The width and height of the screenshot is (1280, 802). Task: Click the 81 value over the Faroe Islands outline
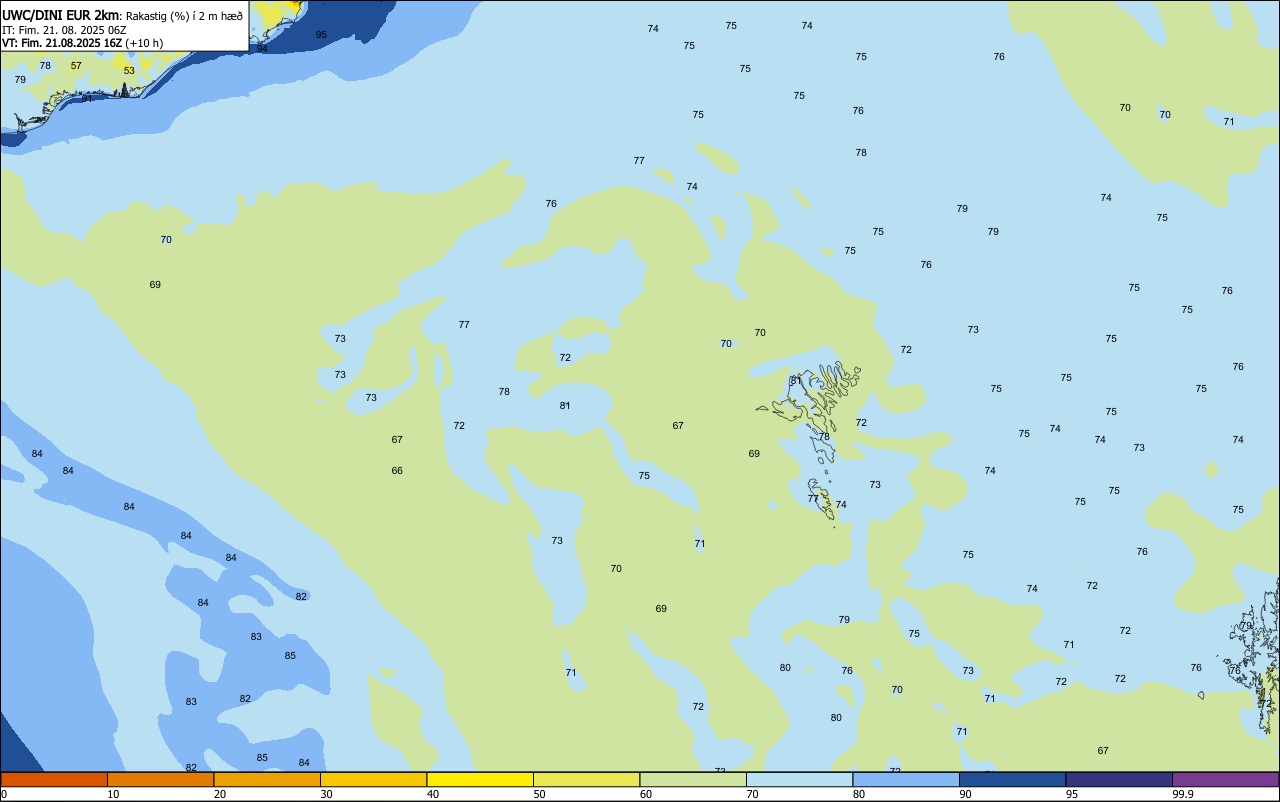pos(796,381)
